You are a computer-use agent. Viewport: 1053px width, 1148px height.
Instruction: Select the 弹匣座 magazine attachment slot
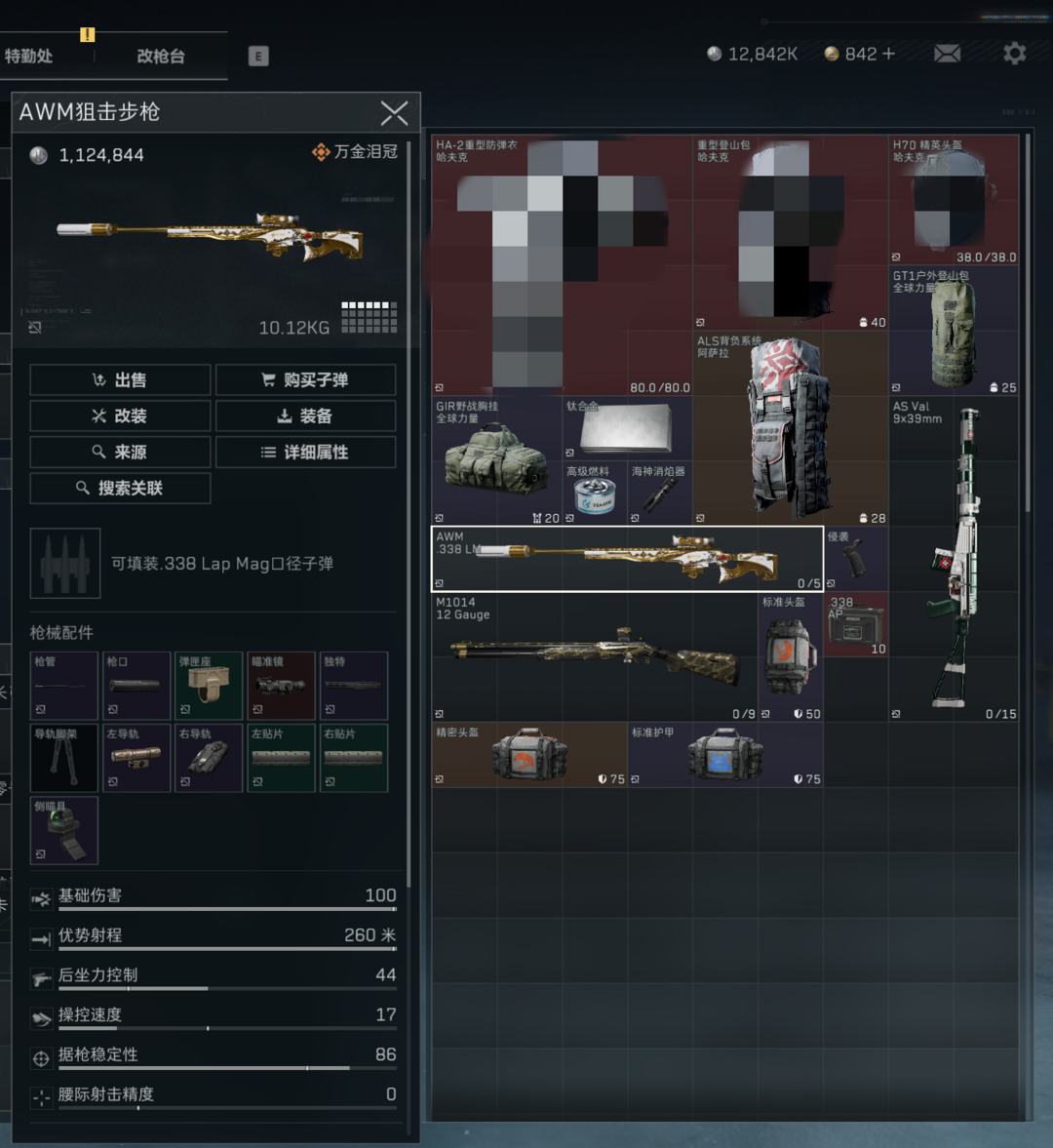[210, 686]
